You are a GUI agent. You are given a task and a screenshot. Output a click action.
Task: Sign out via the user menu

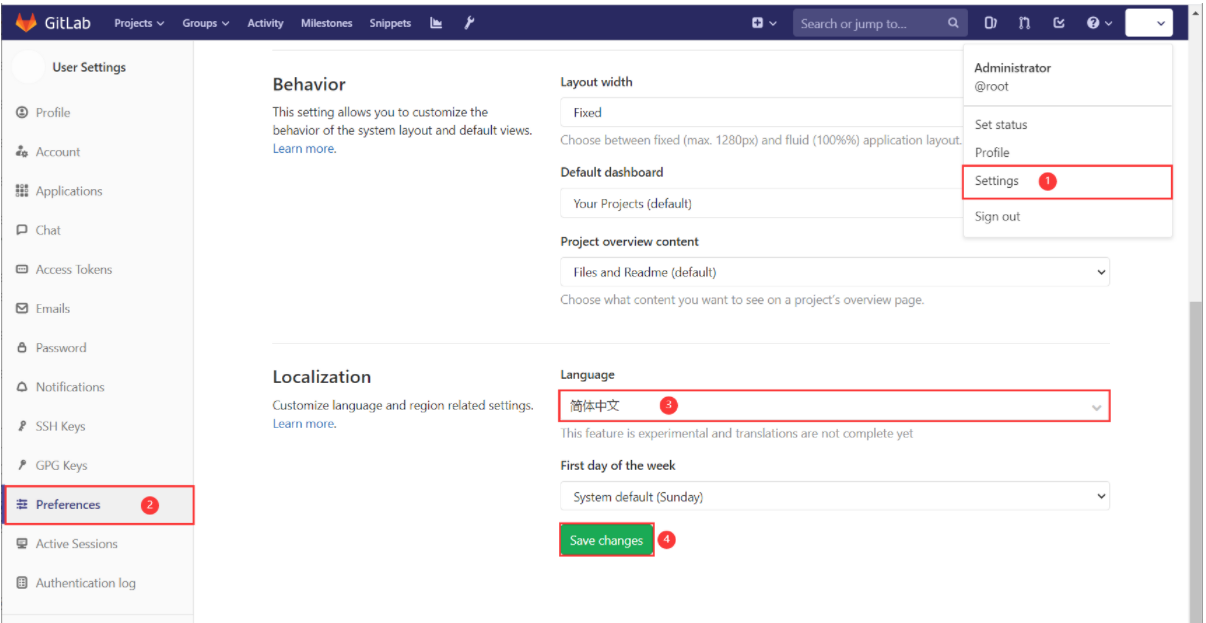pos(997,216)
